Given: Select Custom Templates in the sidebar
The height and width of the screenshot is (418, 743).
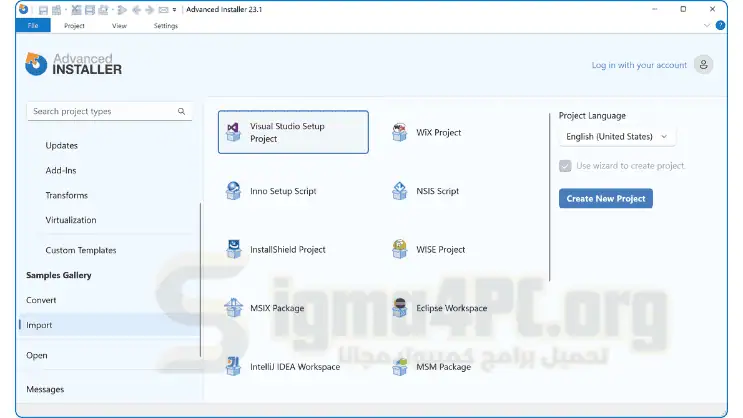Looking at the screenshot, I should point(81,250).
